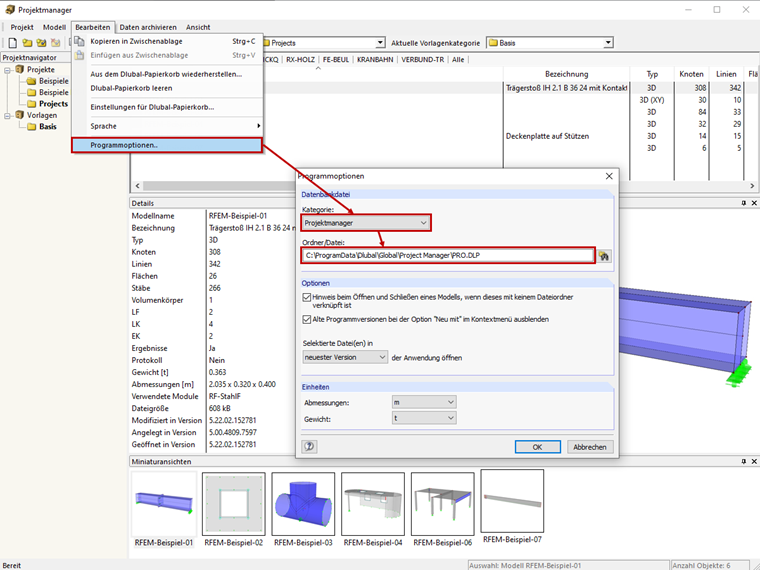This screenshot has height=570, width=760.
Task: Sort by the Bezeichnung column header
Action: pos(567,74)
